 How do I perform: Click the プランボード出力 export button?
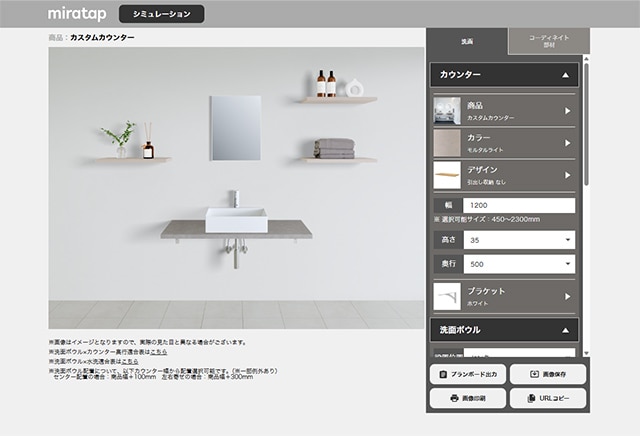pos(466,374)
